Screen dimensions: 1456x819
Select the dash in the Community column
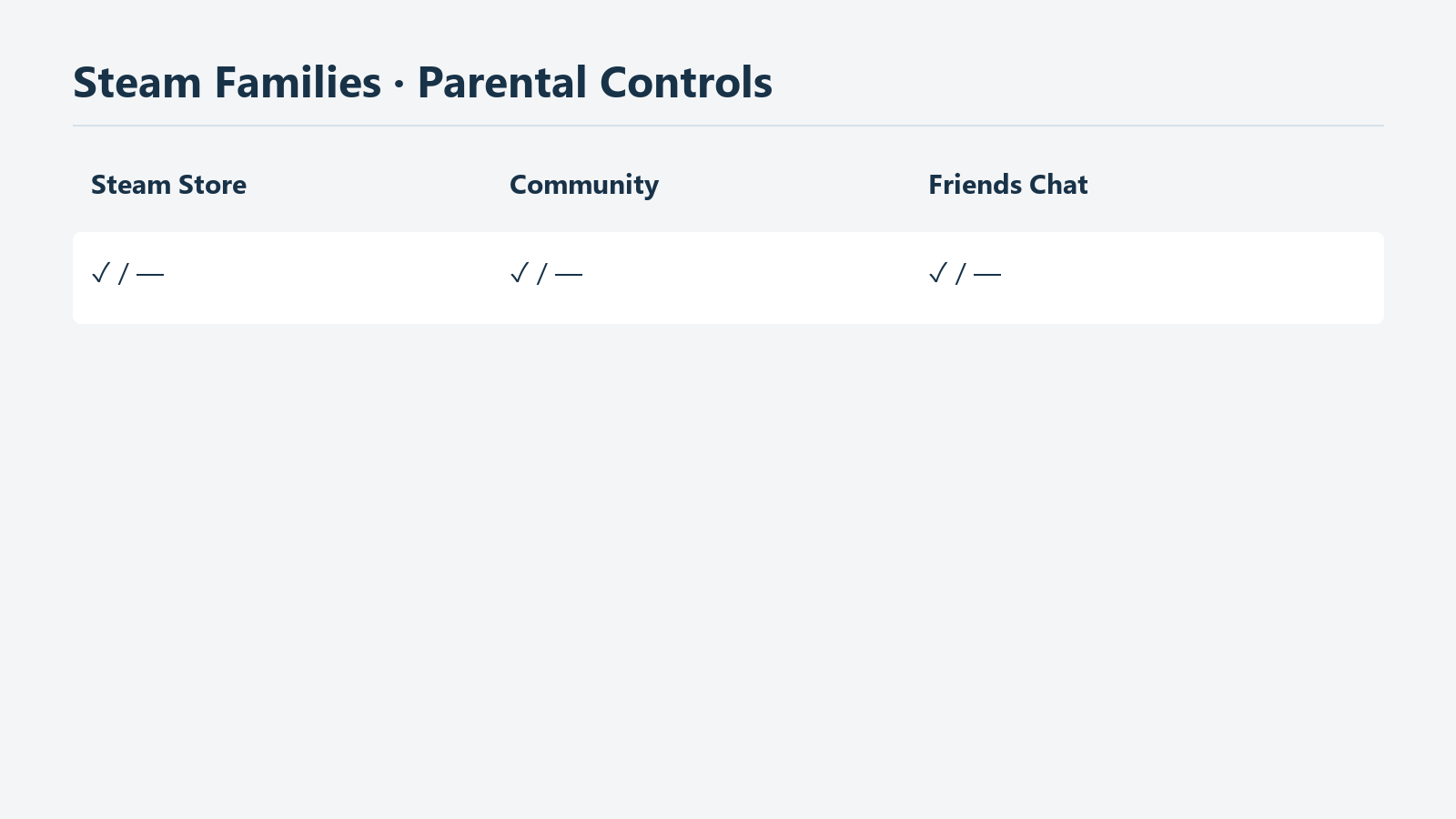point(569,274)
